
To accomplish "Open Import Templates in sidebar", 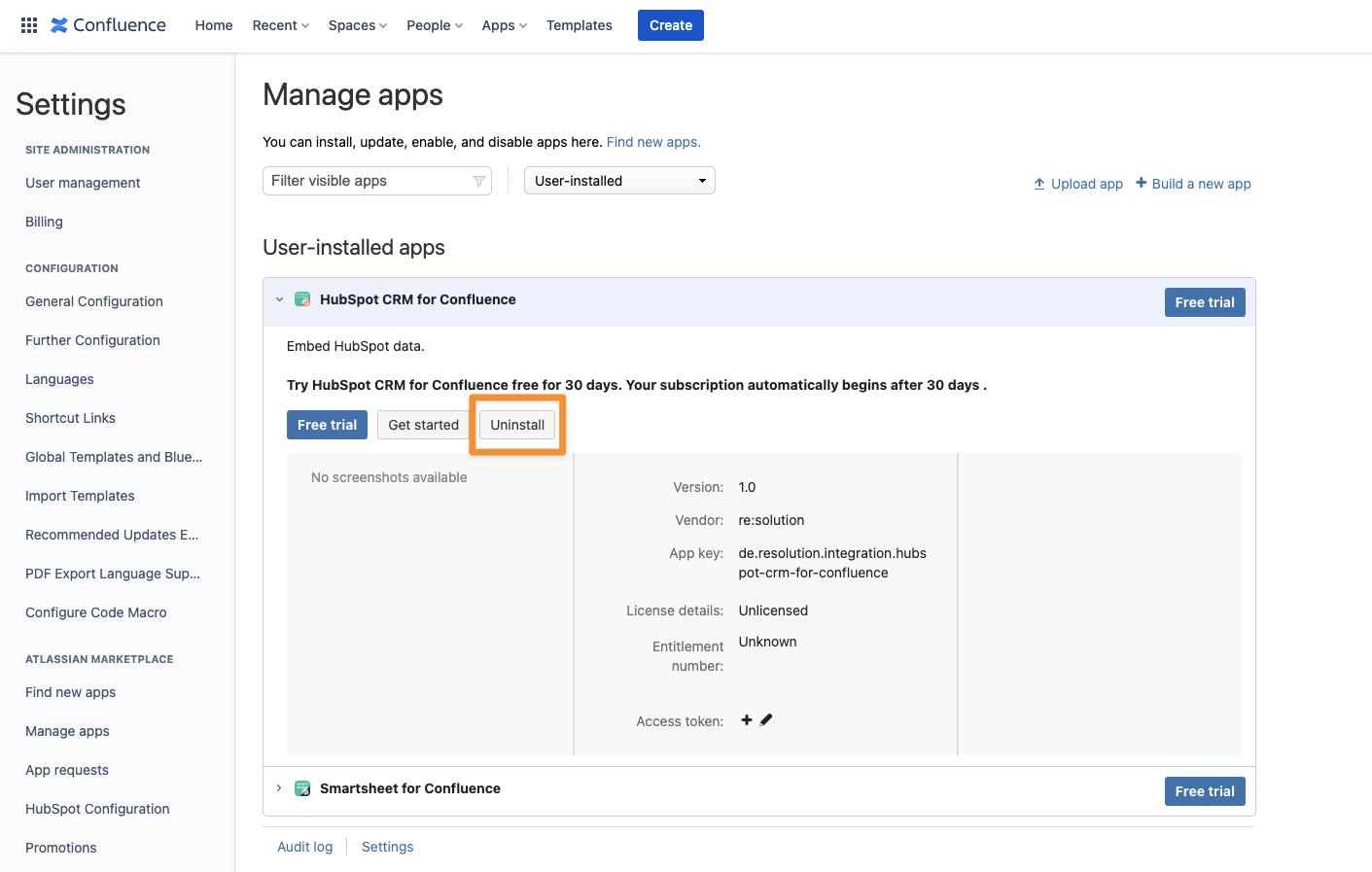I will tap(80, 496).
